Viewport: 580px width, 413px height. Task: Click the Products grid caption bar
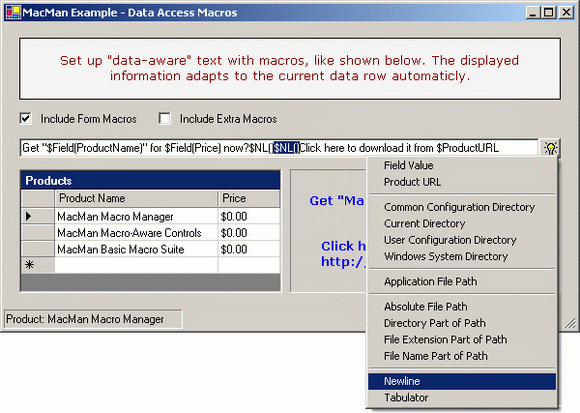(x=150, y=180)
